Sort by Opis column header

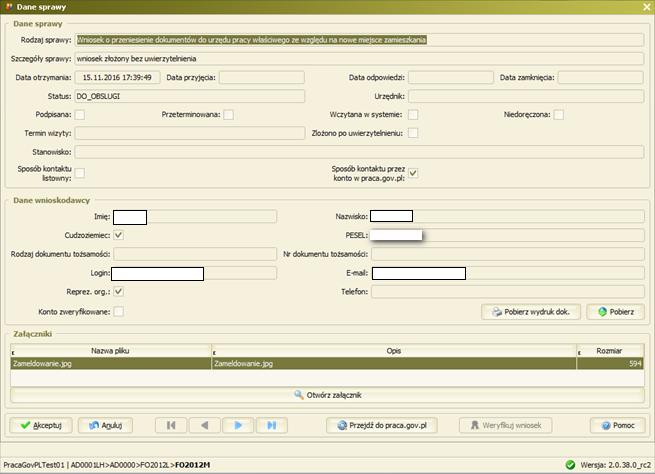394,351
